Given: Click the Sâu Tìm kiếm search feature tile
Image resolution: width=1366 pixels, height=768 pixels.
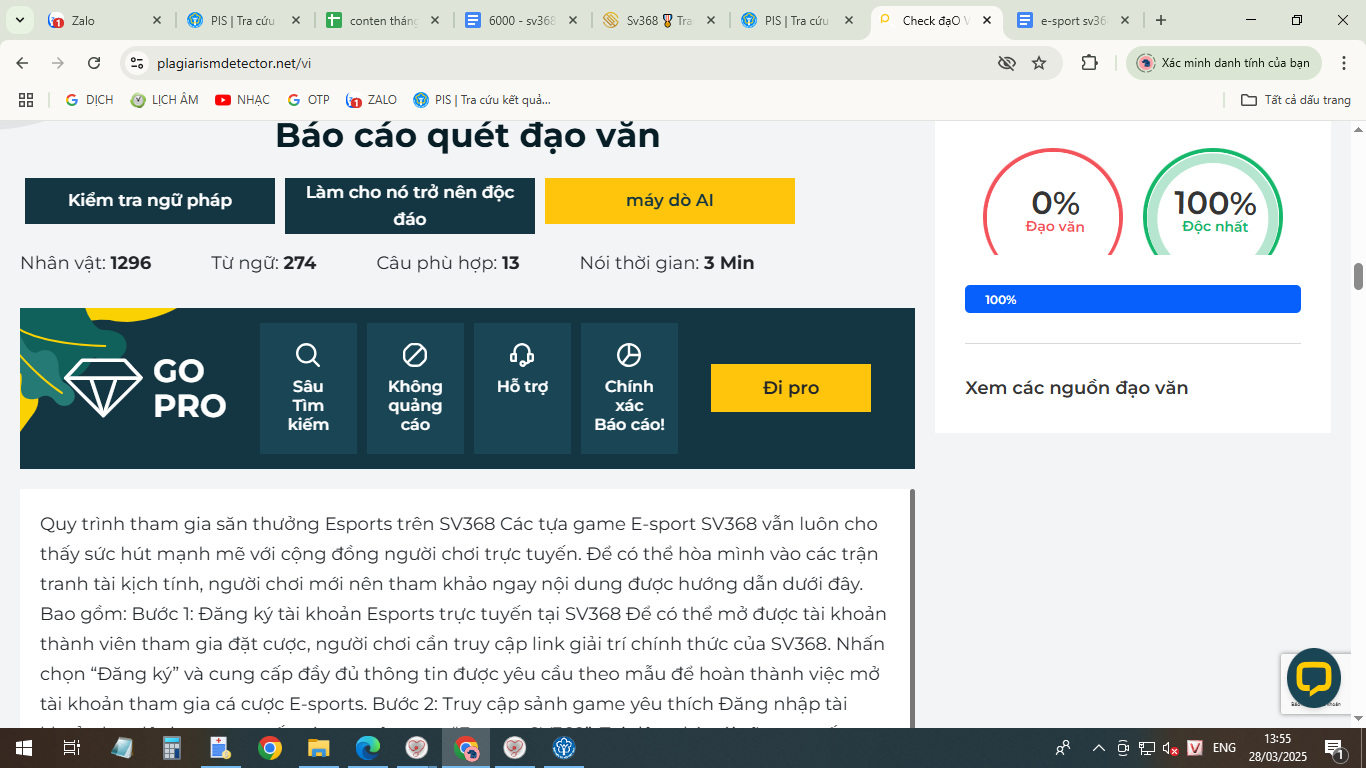Looking at the screenshot, I should coord(308,388).
